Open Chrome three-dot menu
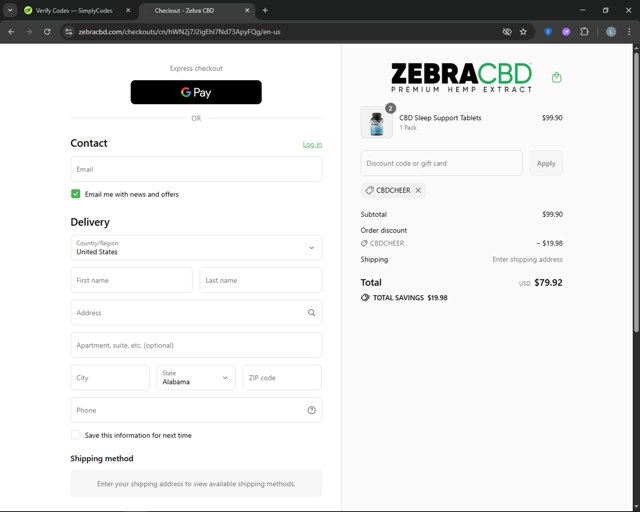Viewport: 640px width, 512px height. [x=629, y=32]
